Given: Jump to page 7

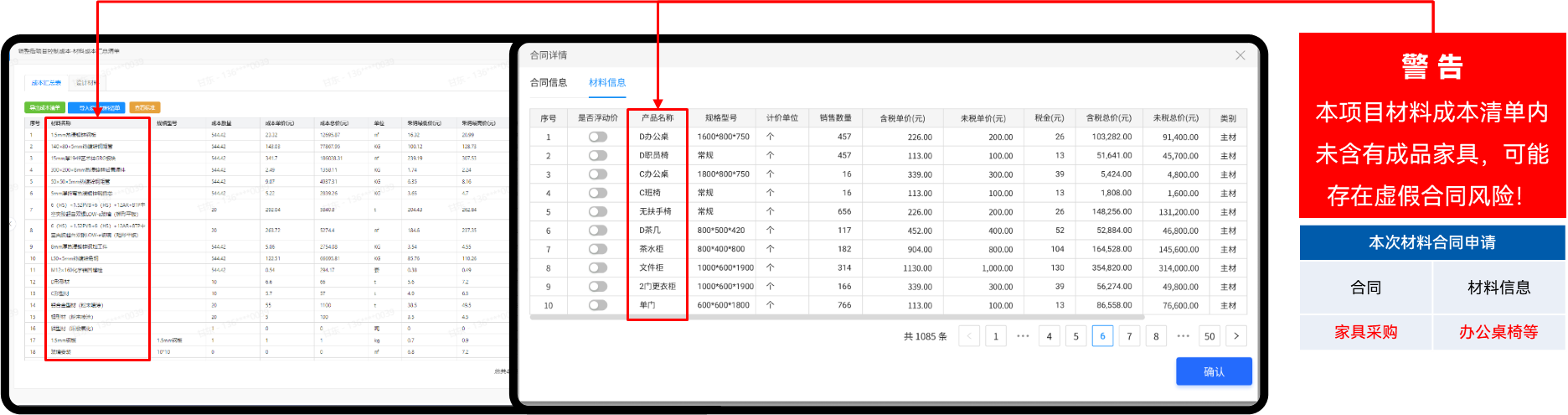Looking at the screenshot, I should coord(1129,336).
